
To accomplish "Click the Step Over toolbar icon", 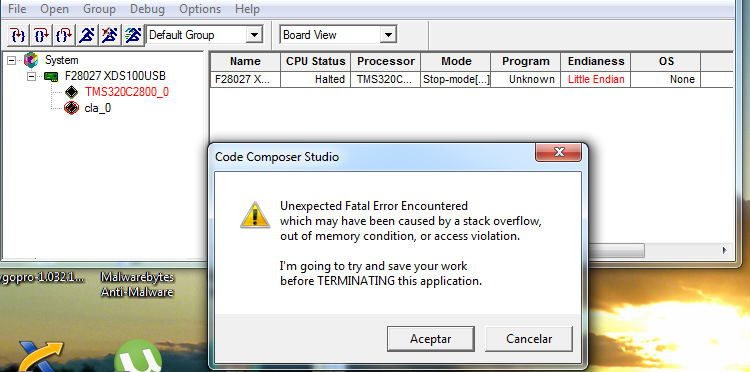I will [x=41, y=35].
